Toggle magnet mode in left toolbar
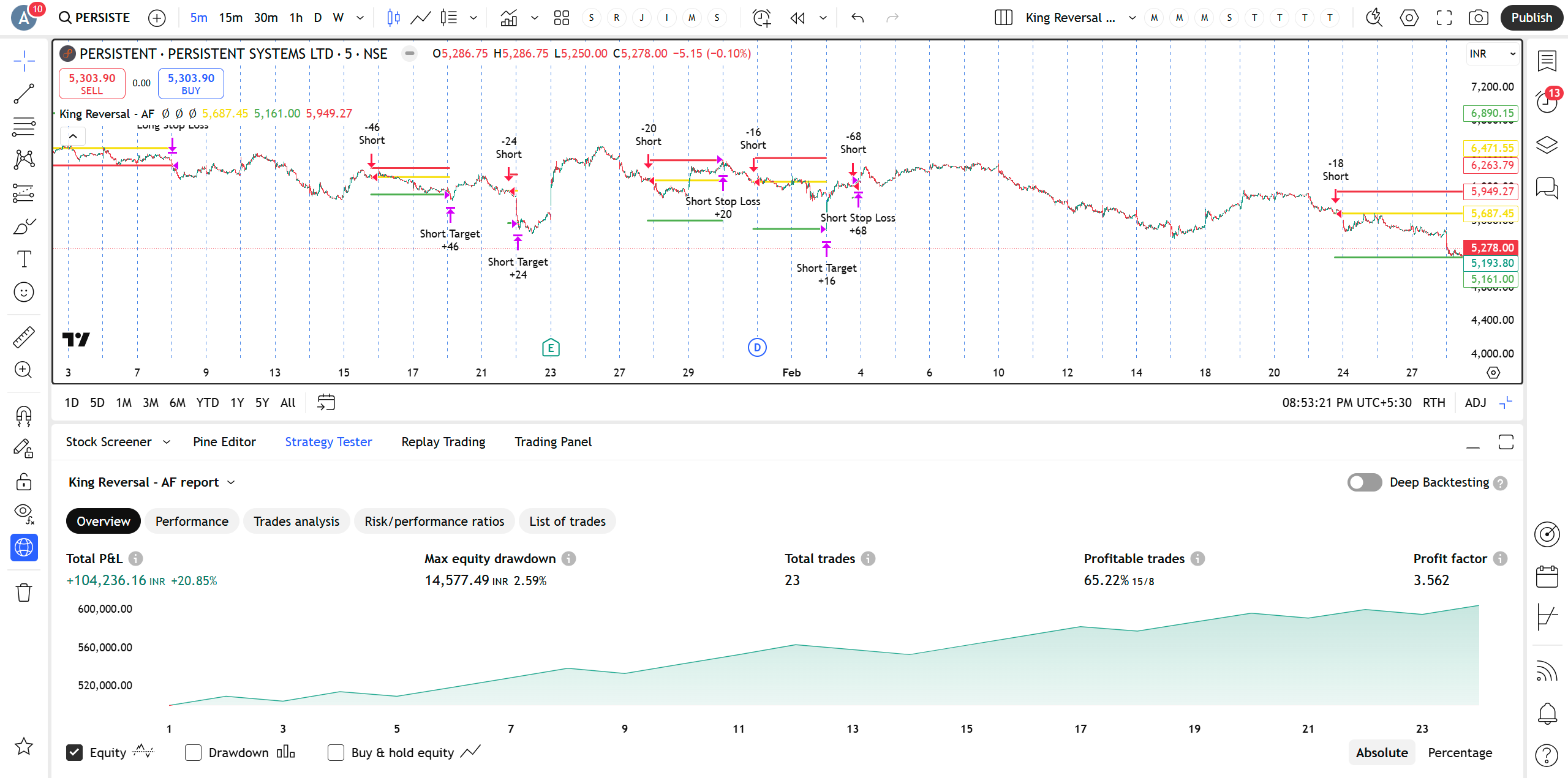The image size is (1568, 778). click(24, 416)
